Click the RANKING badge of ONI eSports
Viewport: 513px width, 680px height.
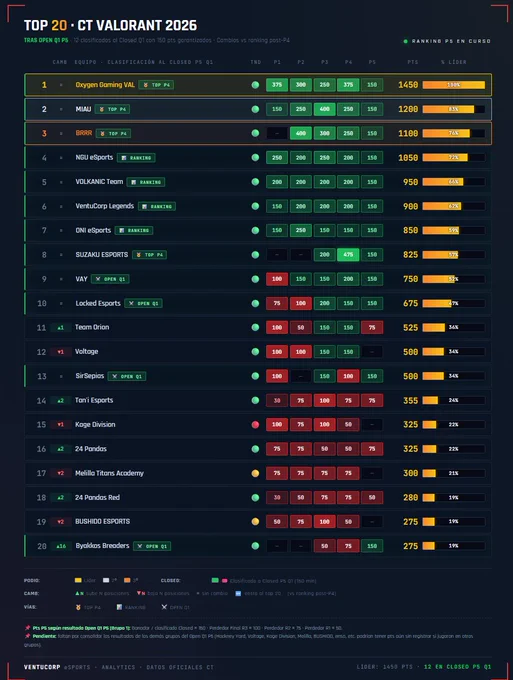click(134, 231)
